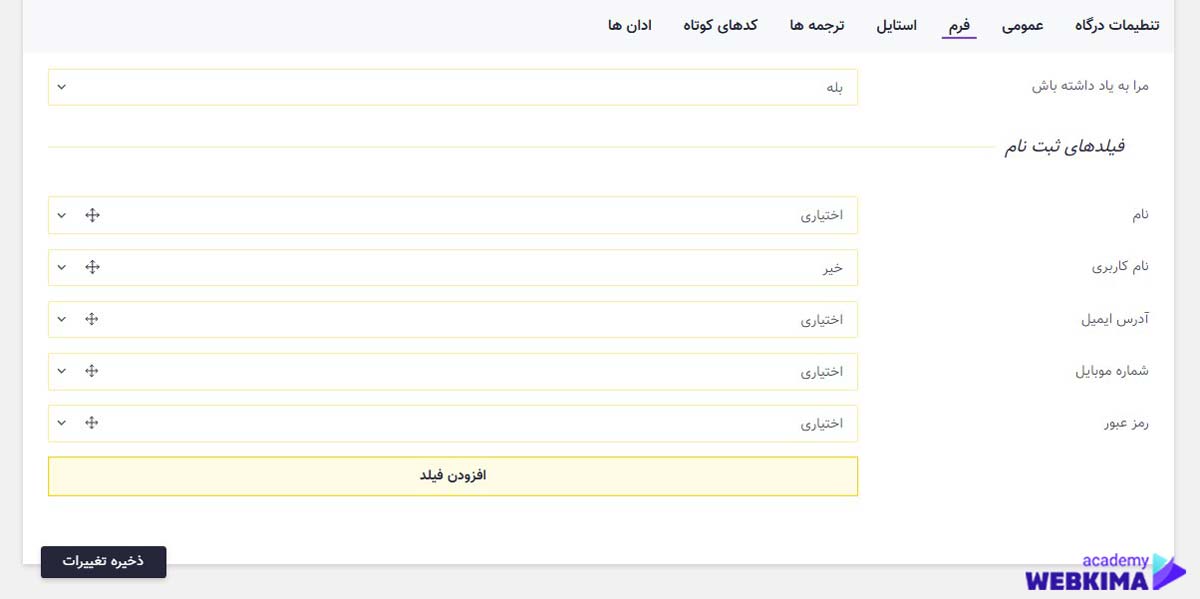
Task: Go to the ترجمه ها tab
Action: 817,25
